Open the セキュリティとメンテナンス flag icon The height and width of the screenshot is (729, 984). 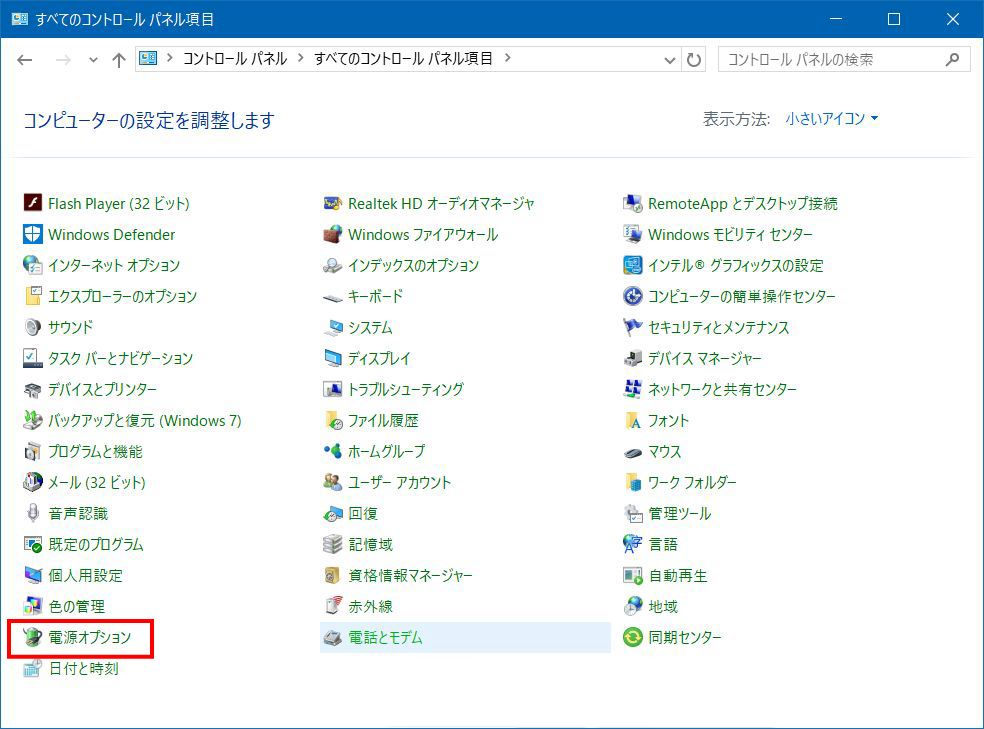click(x=633, y=327)
